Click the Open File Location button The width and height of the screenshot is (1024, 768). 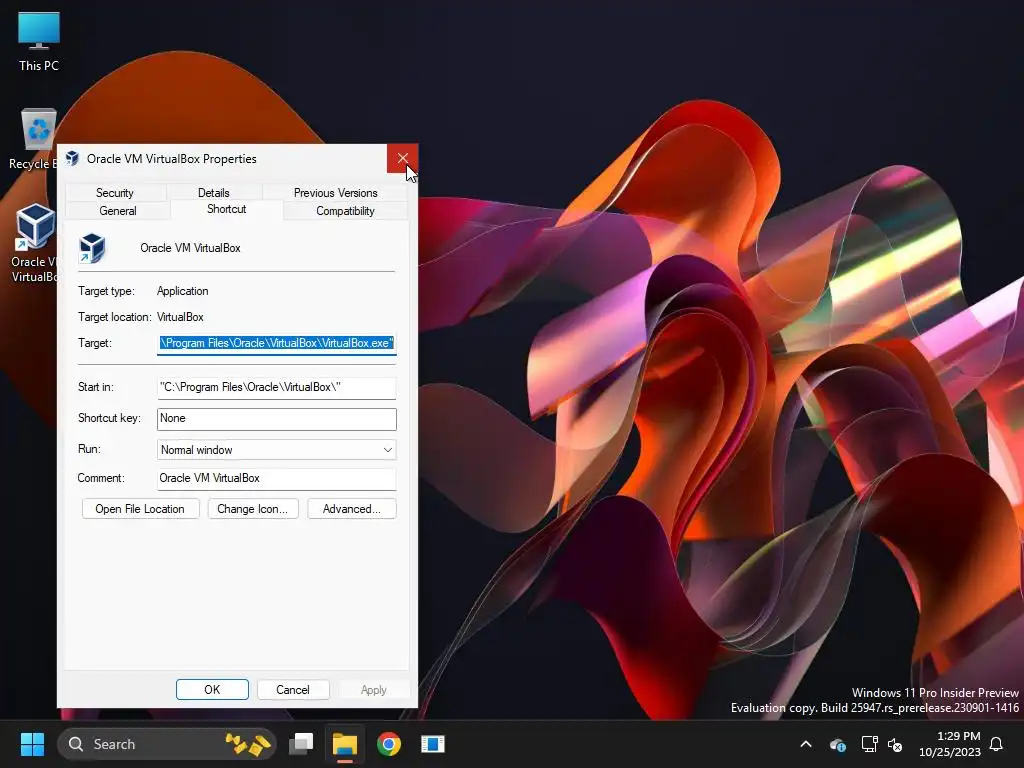140,509
